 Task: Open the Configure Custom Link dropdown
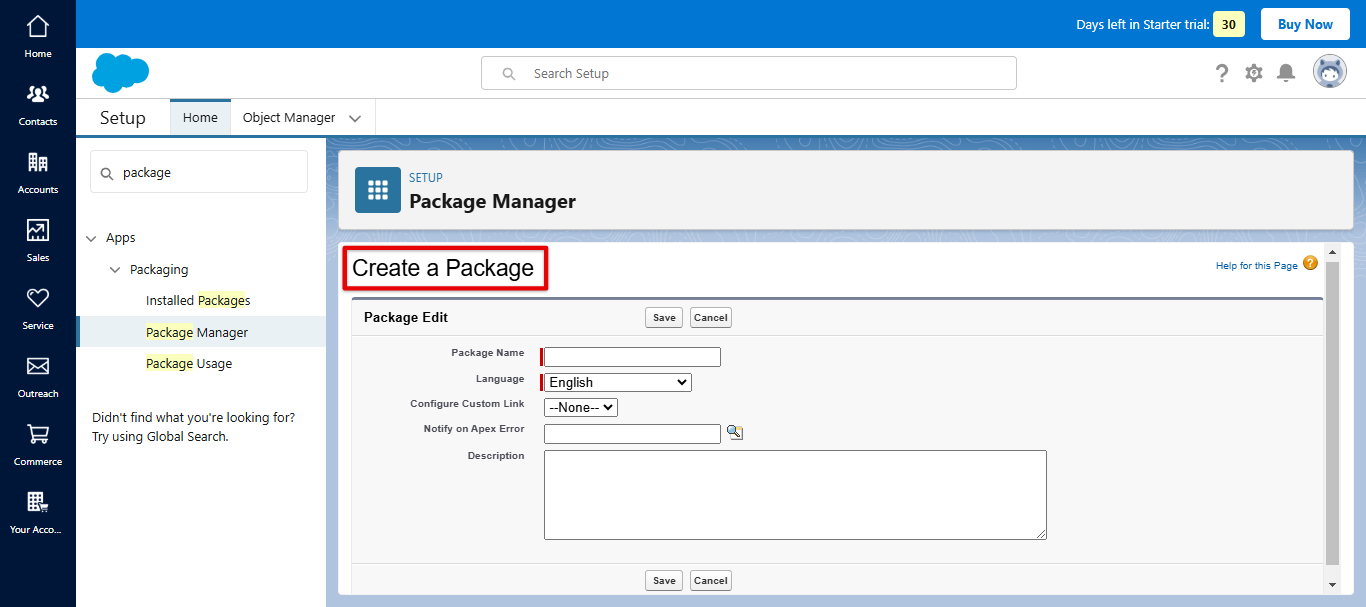(581, 408)
